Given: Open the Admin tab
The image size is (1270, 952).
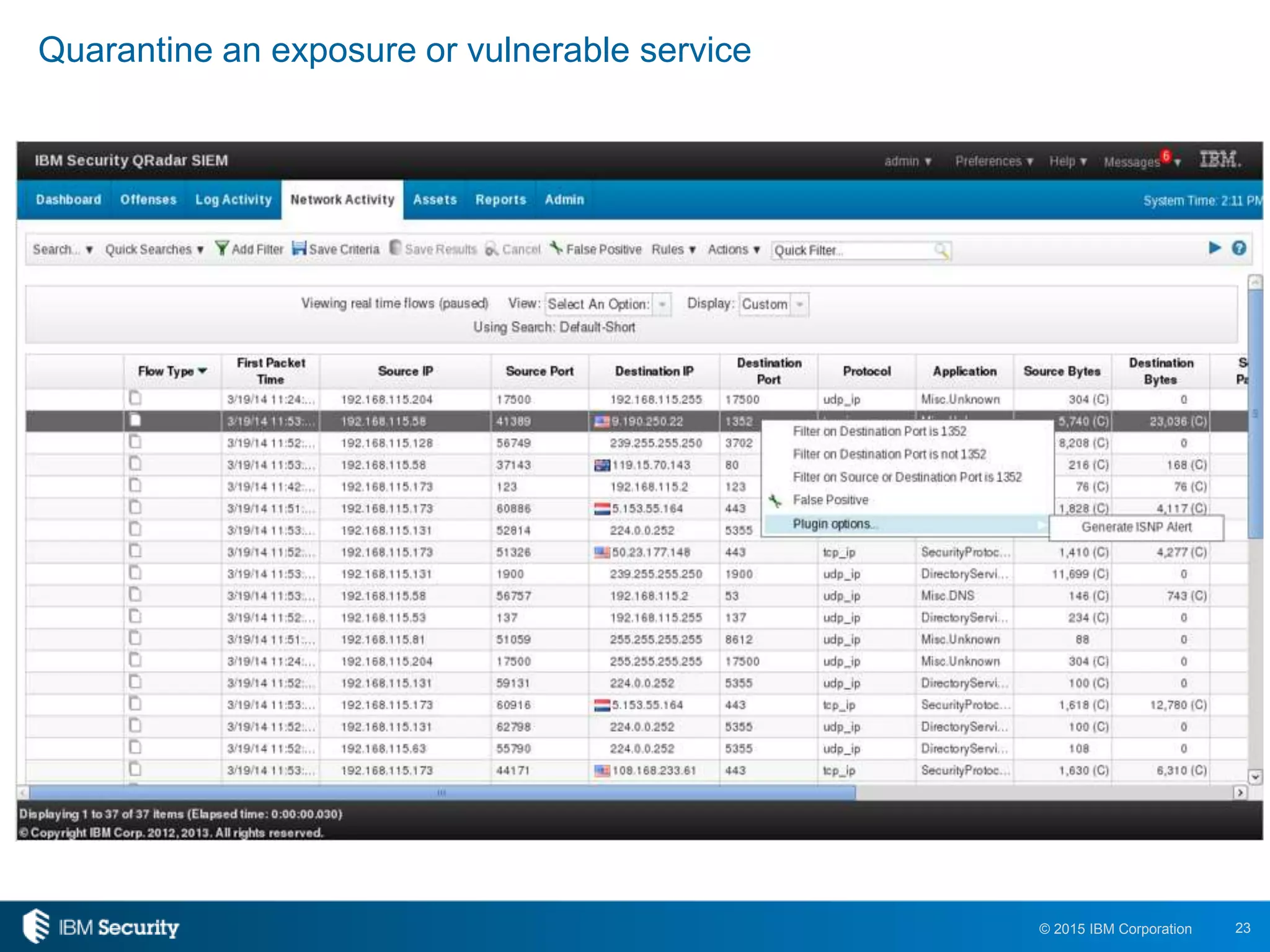Looking at the screenshot, I should [x=564, y=200].
